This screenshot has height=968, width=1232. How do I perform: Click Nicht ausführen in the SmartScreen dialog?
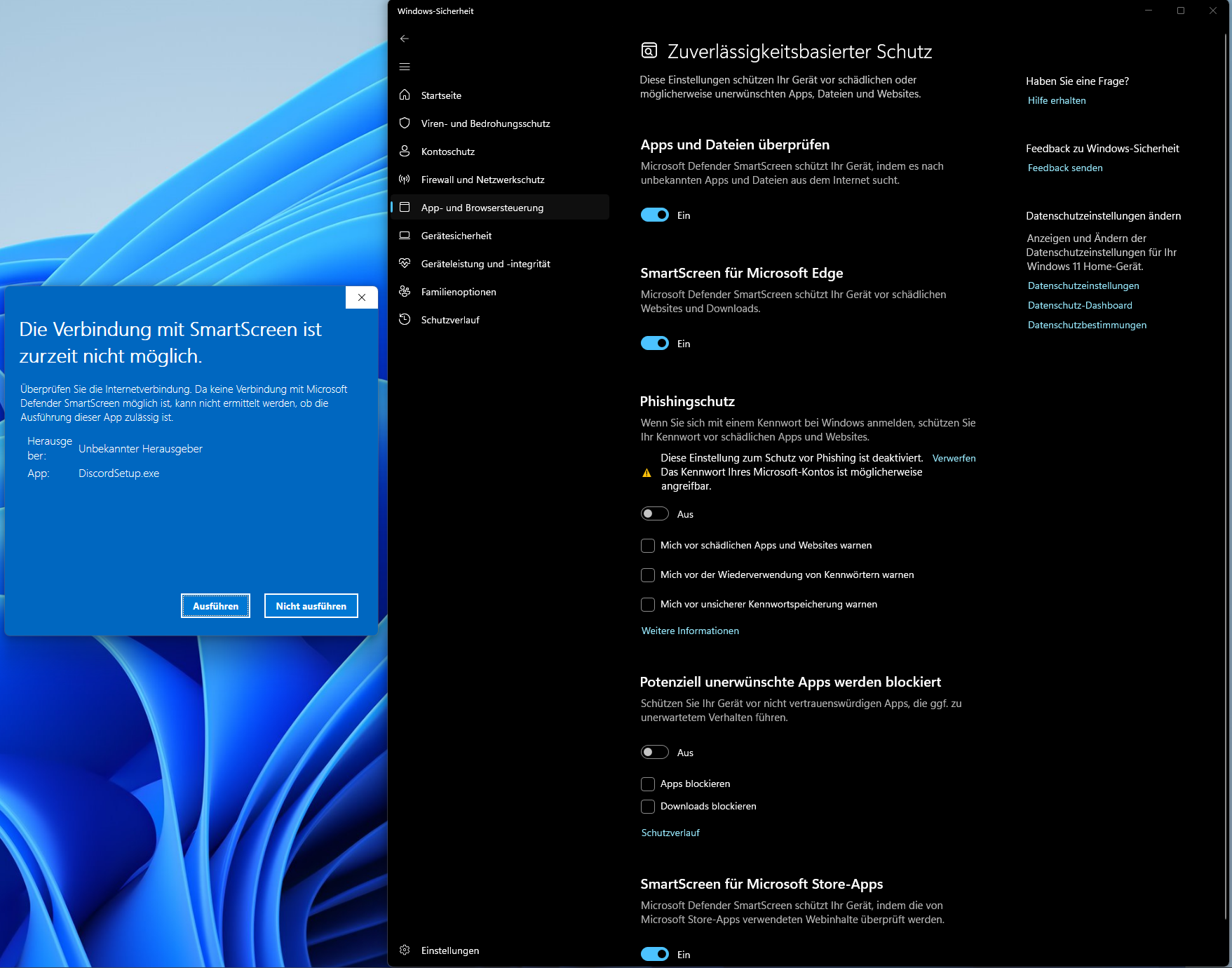(x=311, y=606)
